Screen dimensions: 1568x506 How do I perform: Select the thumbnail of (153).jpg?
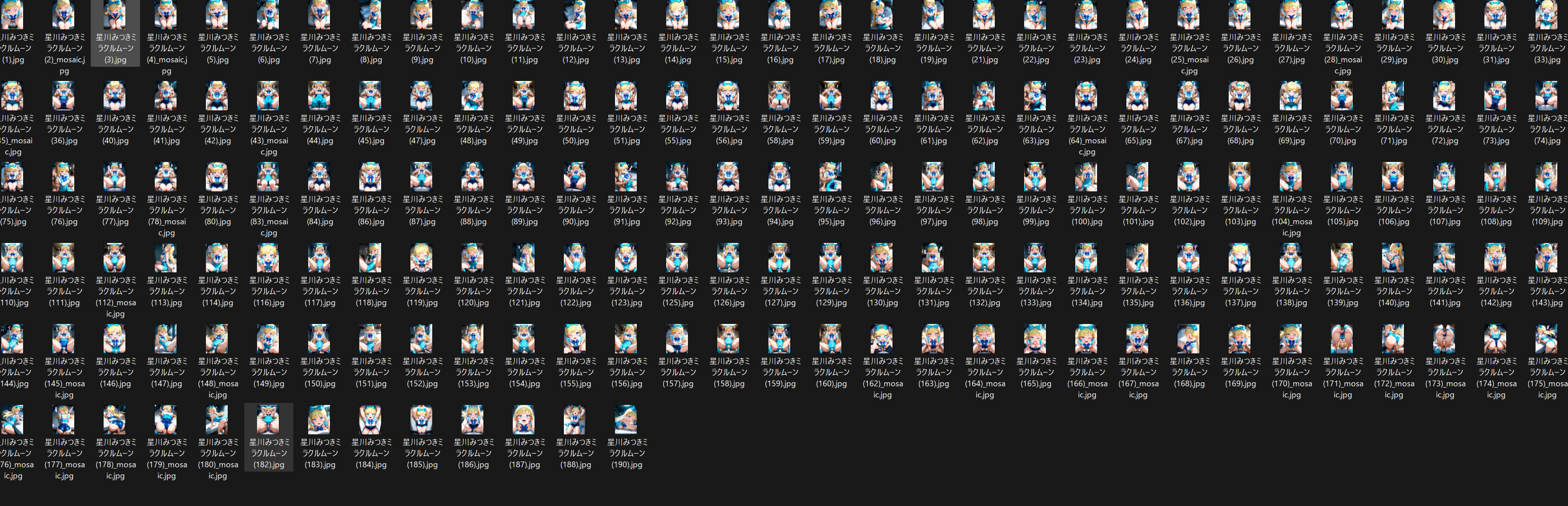click(x=473, y=339)
